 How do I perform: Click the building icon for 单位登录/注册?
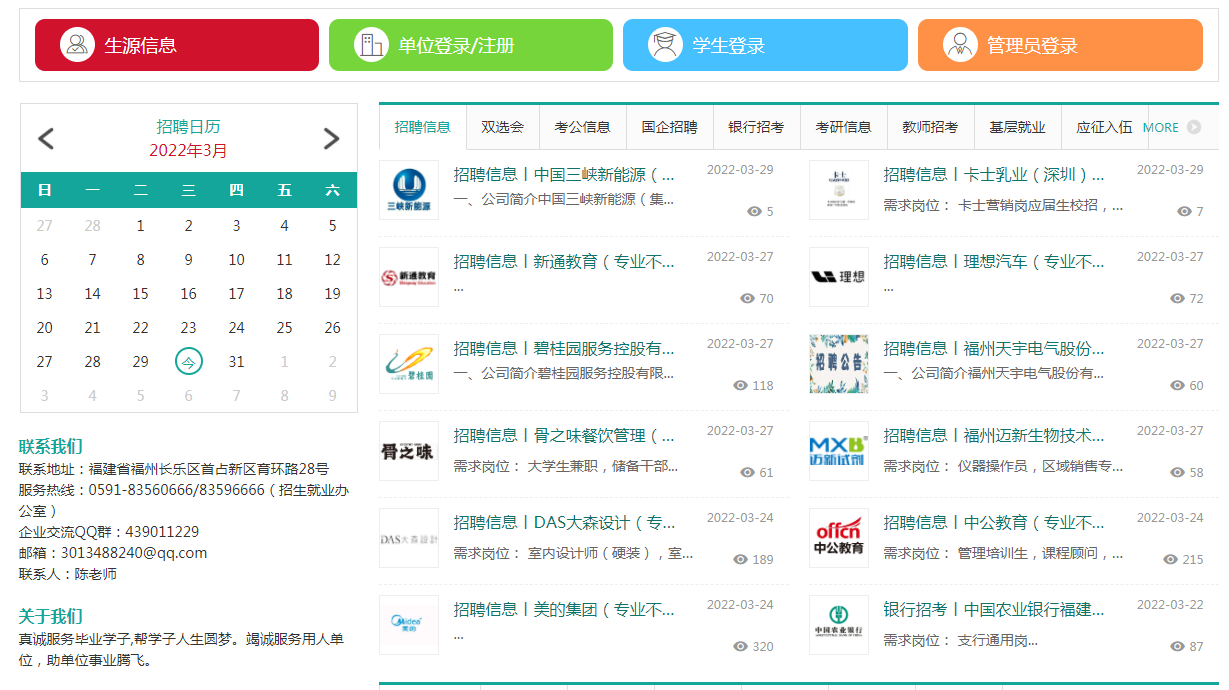371,45
